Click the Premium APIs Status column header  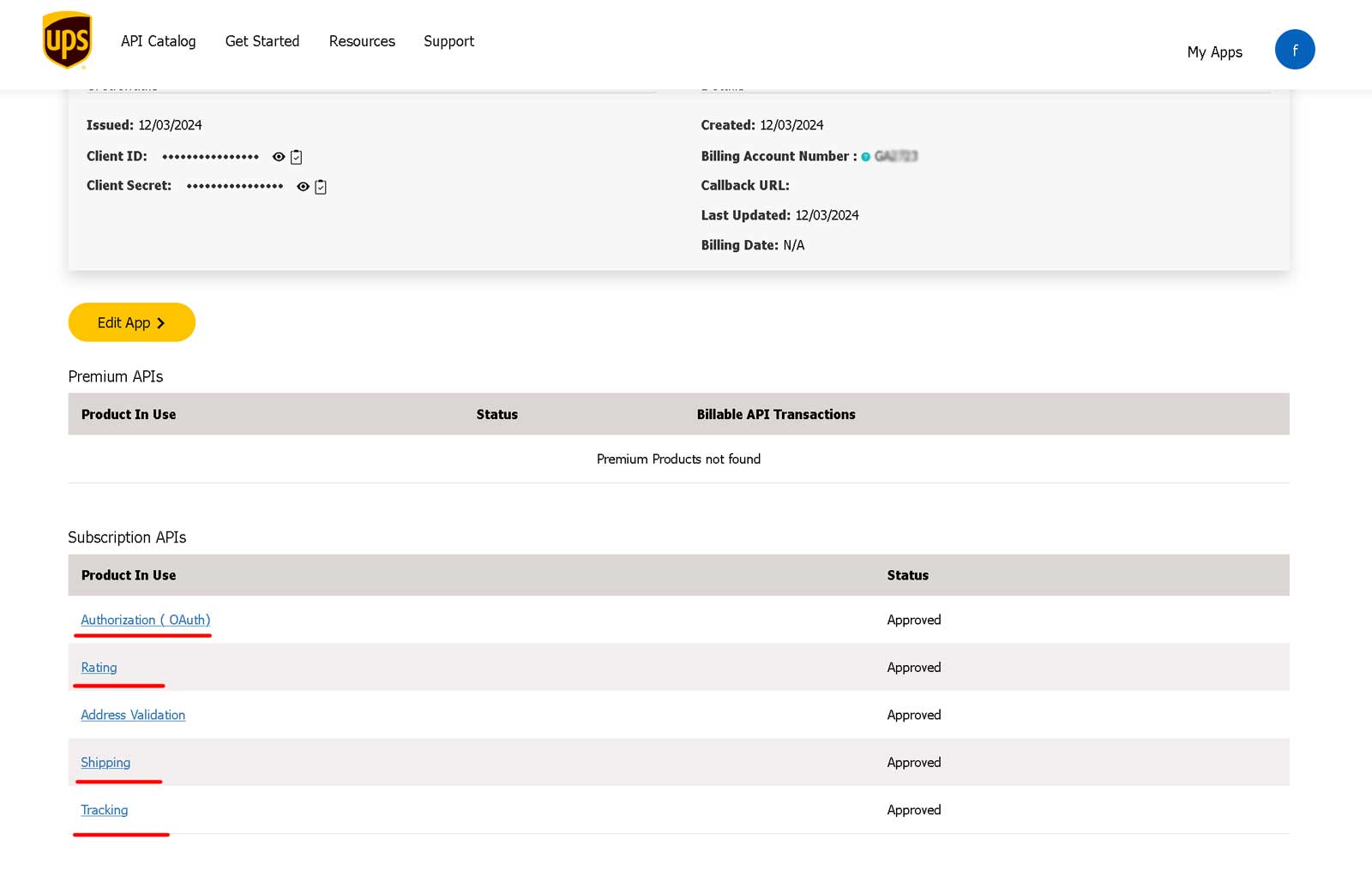coord(497,415)
